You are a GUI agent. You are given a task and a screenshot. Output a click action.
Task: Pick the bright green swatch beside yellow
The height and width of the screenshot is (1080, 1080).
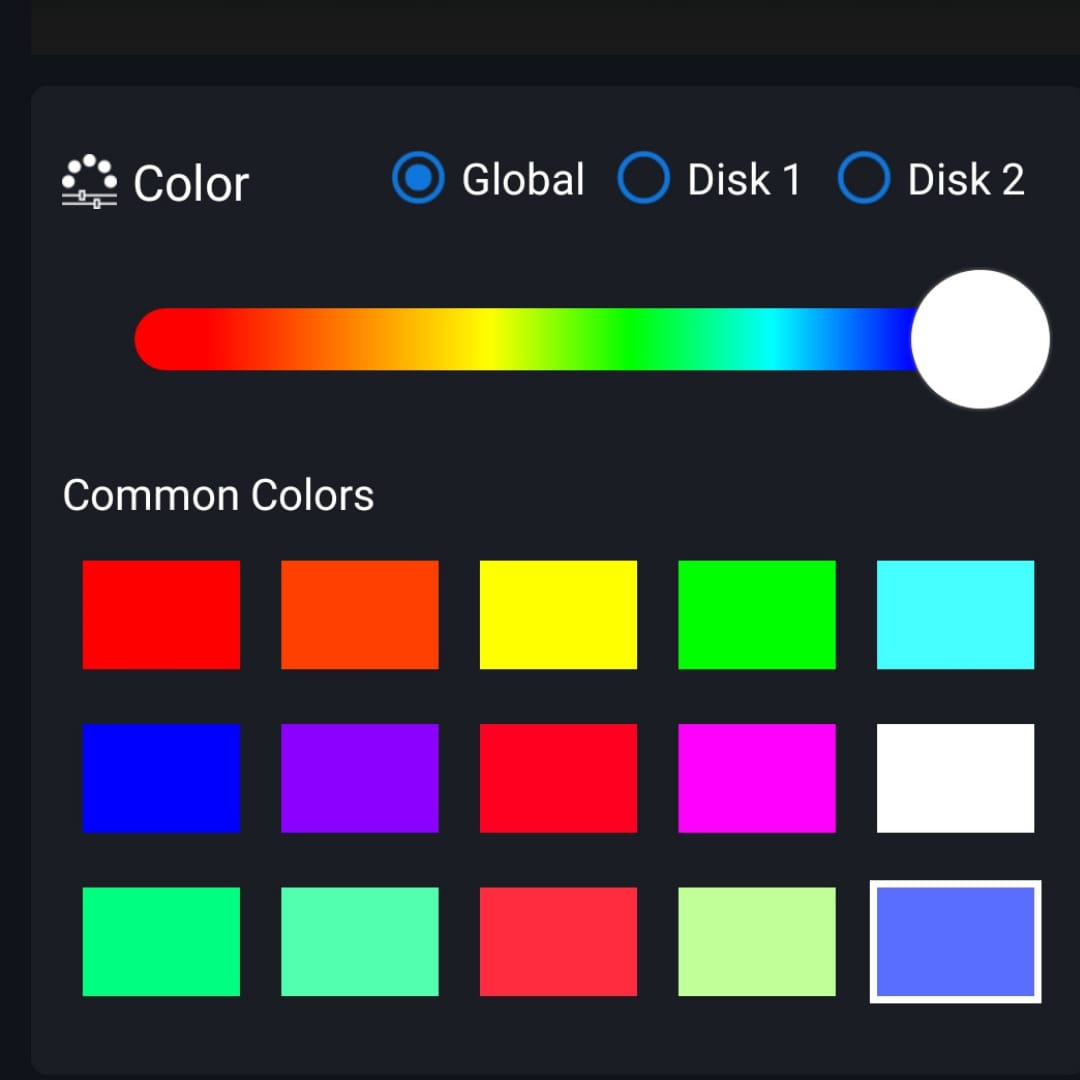click(x=757, y=615)
